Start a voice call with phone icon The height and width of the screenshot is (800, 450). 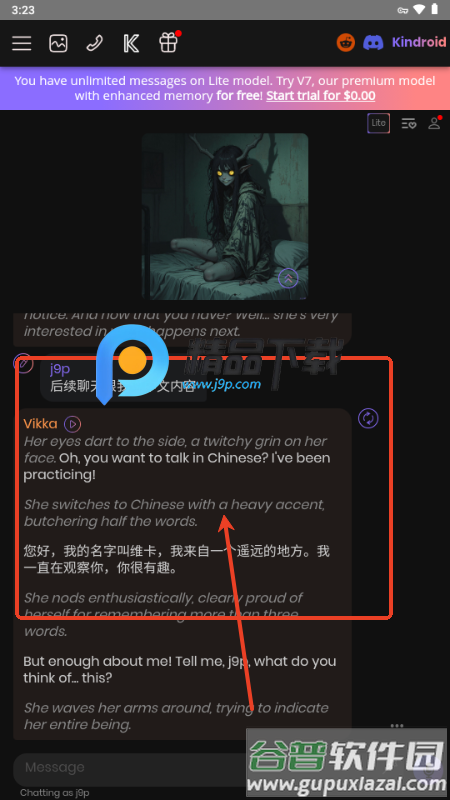point(94,43)
